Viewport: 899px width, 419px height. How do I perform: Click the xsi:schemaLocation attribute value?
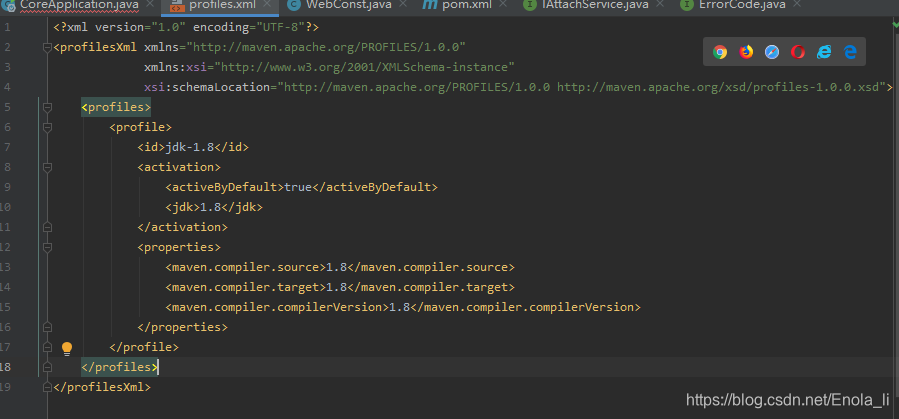click(x=583, y=87)
